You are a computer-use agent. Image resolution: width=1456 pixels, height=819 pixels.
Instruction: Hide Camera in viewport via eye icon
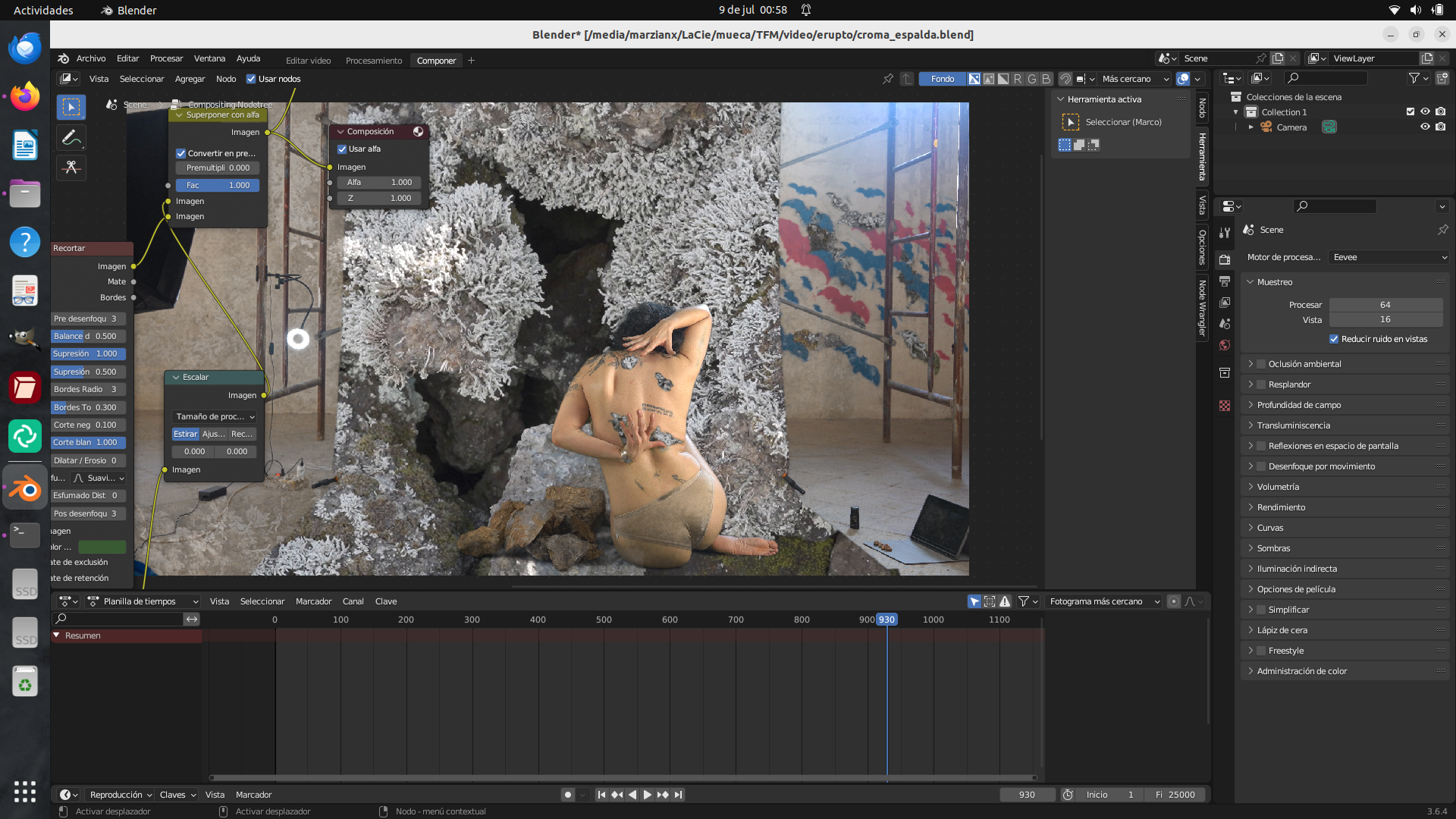coord(1425,127)
